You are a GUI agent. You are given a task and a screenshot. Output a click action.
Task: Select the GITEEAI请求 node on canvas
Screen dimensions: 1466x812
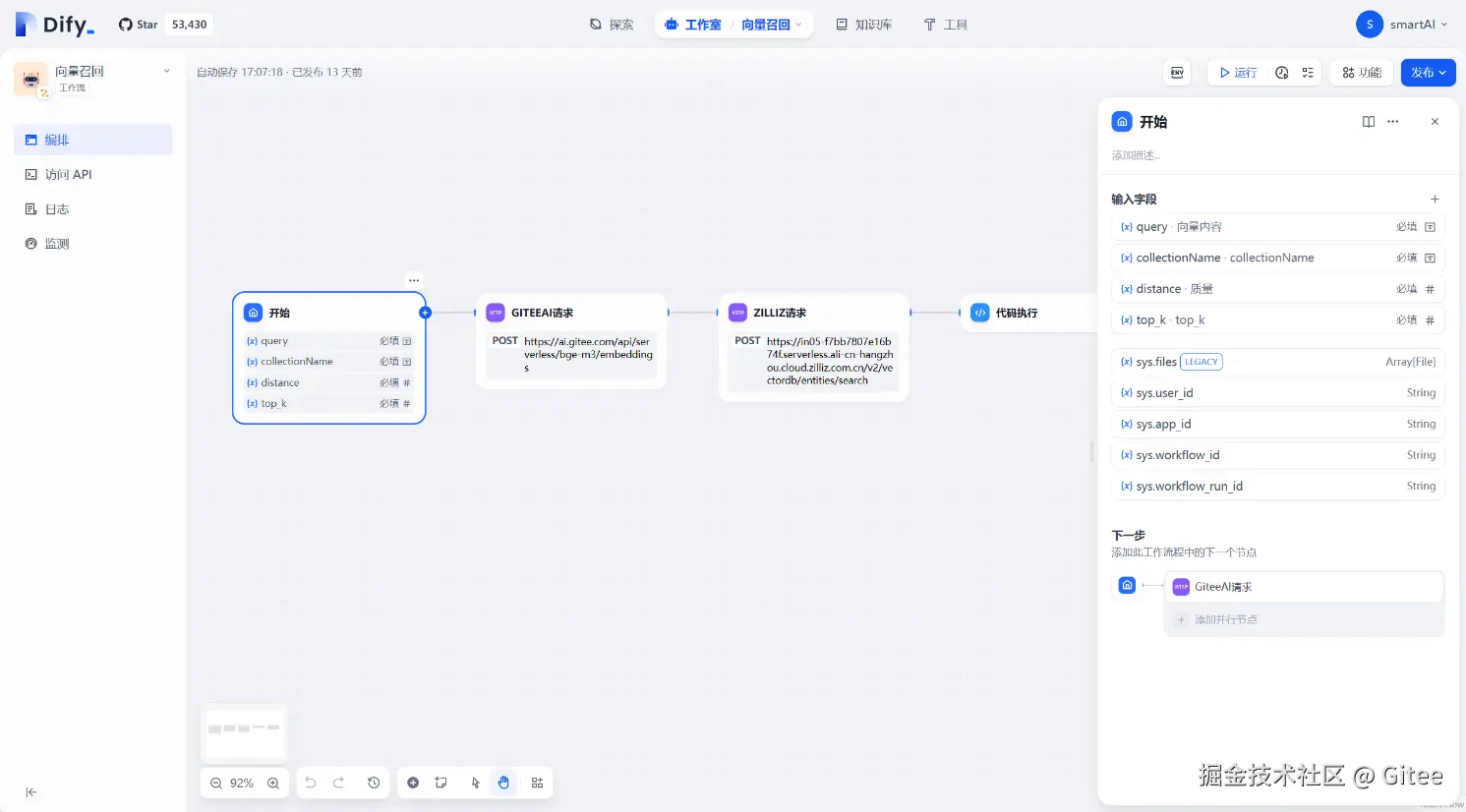pos(571,340)
